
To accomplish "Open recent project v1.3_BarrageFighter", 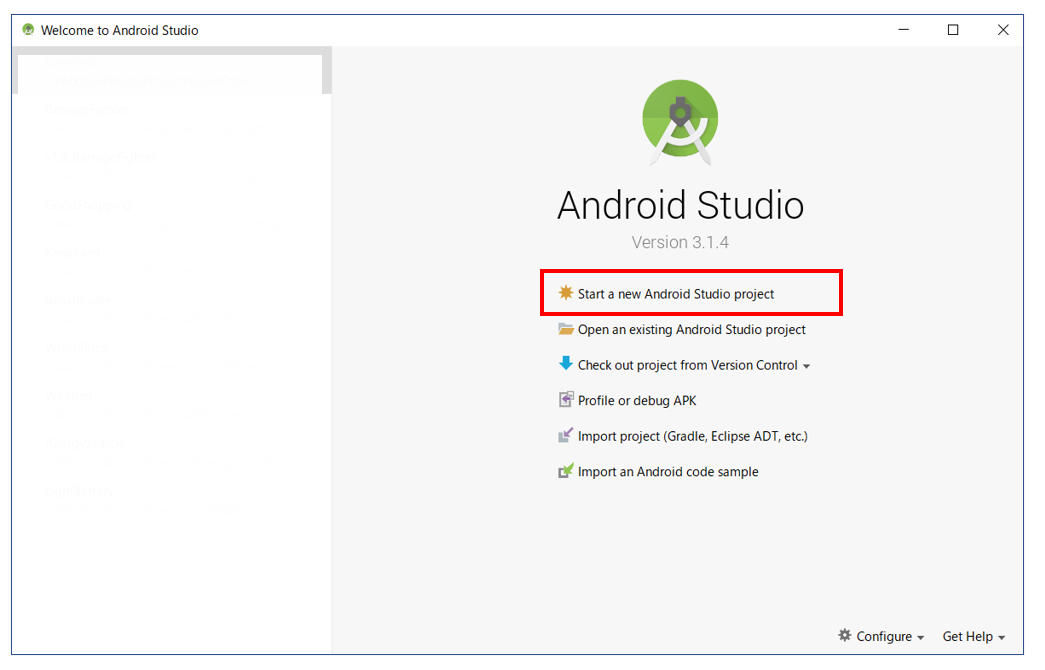I will [x=171, y=167].
